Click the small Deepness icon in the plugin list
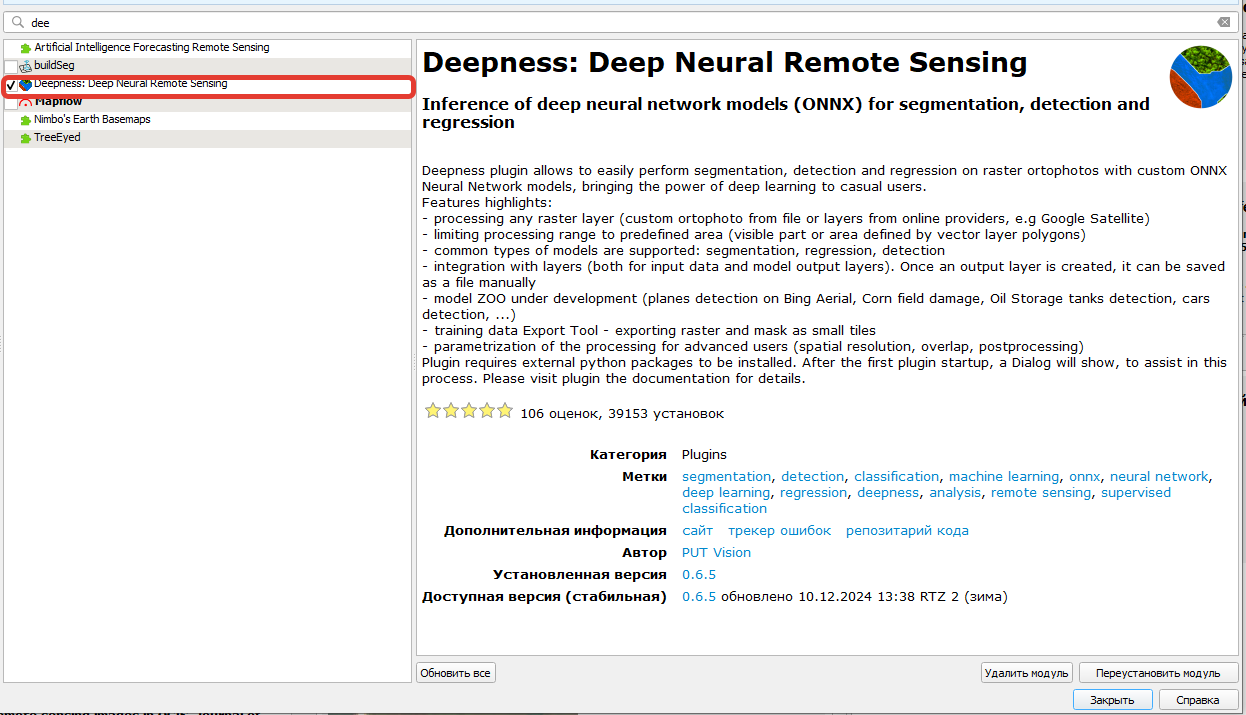The height and width of the screenshot is (715, 1246). click(26, 85)
